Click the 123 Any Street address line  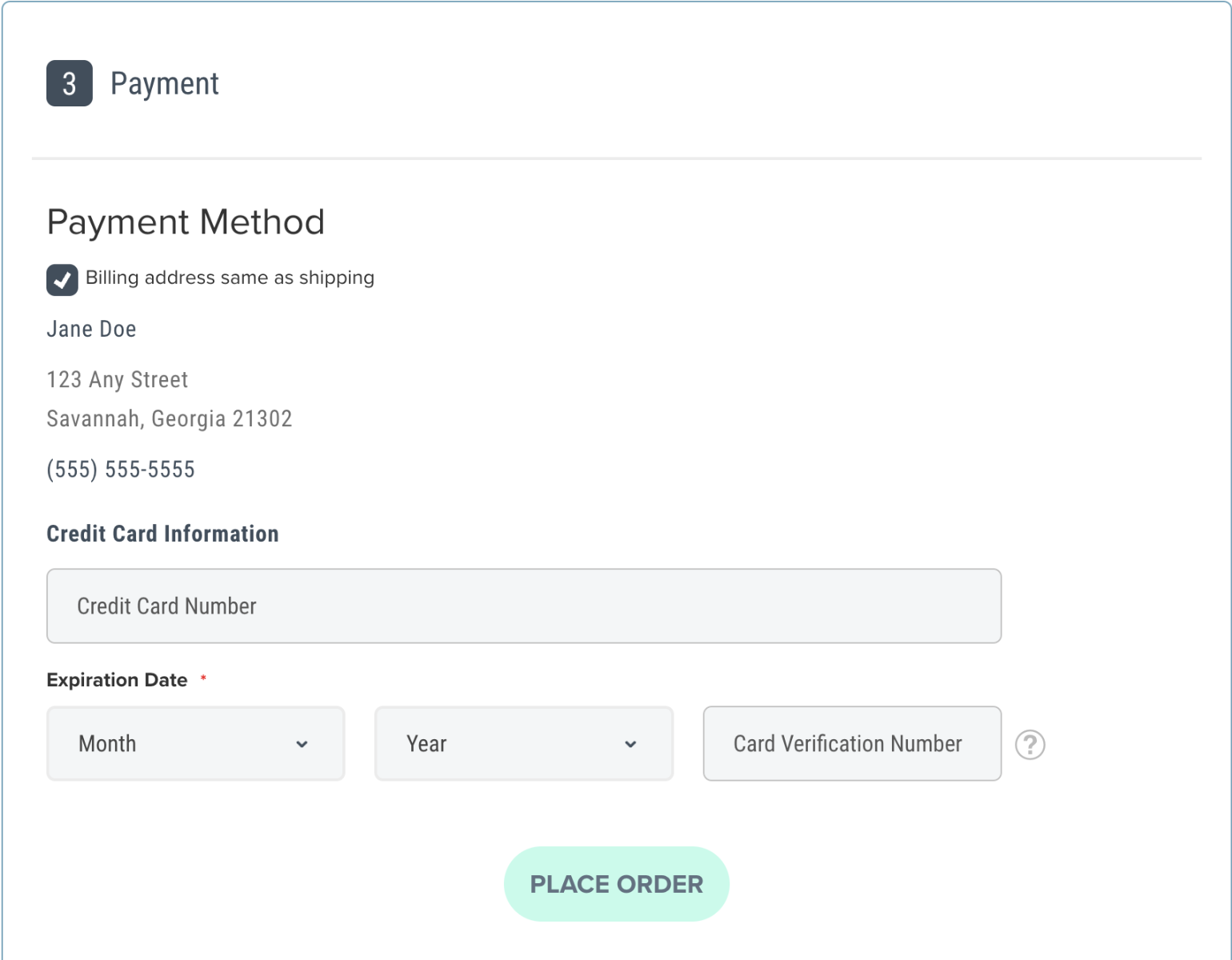118,379
